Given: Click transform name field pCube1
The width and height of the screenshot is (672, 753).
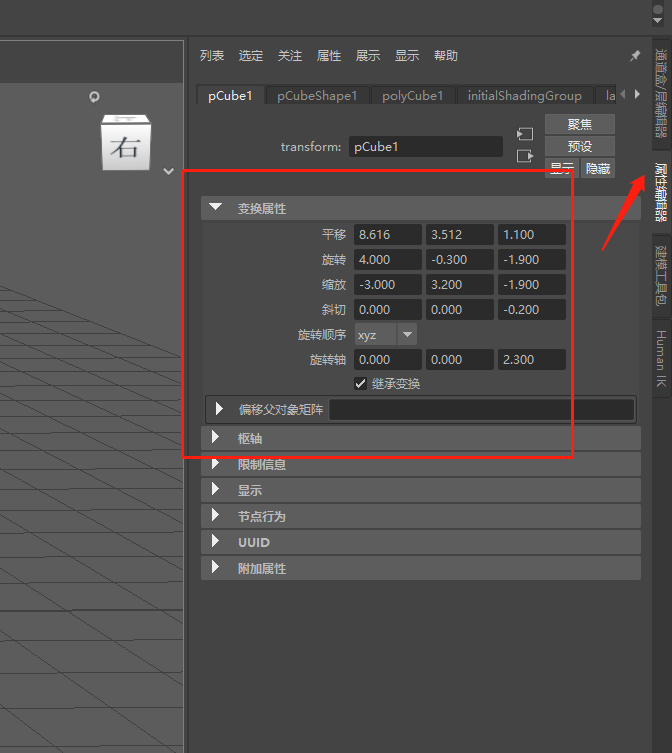Looking at the screenshot, I should coord(426,146).
